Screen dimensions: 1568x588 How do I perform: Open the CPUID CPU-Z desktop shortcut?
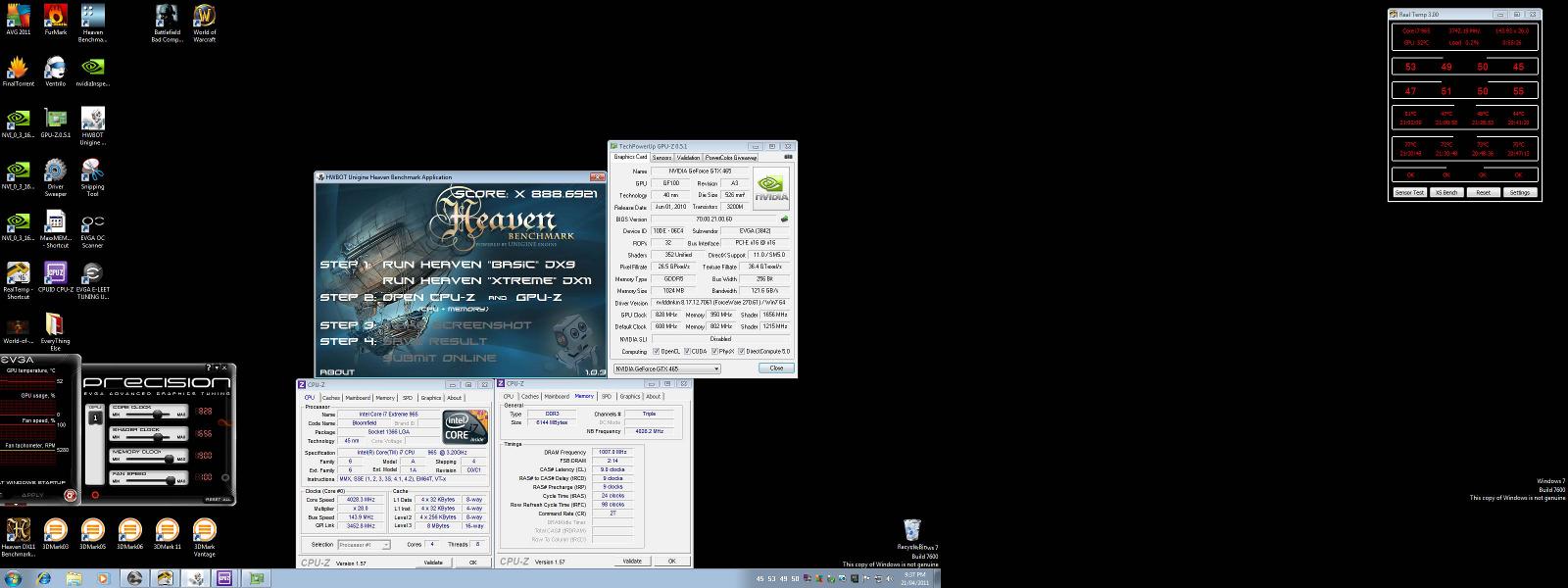pyautogui.click(x=56, y=276)
